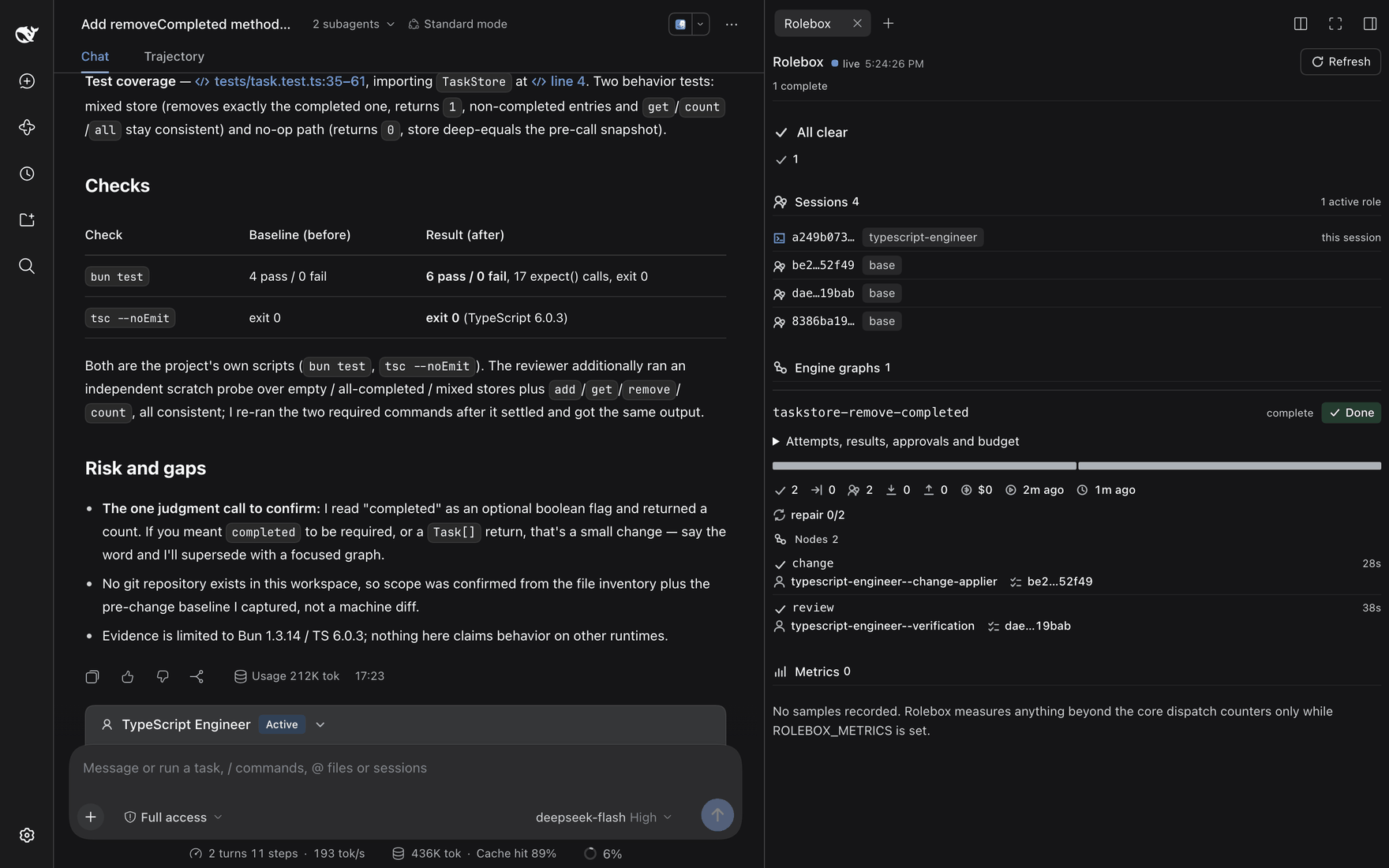Open deepseek-flash High model selector

604,817
